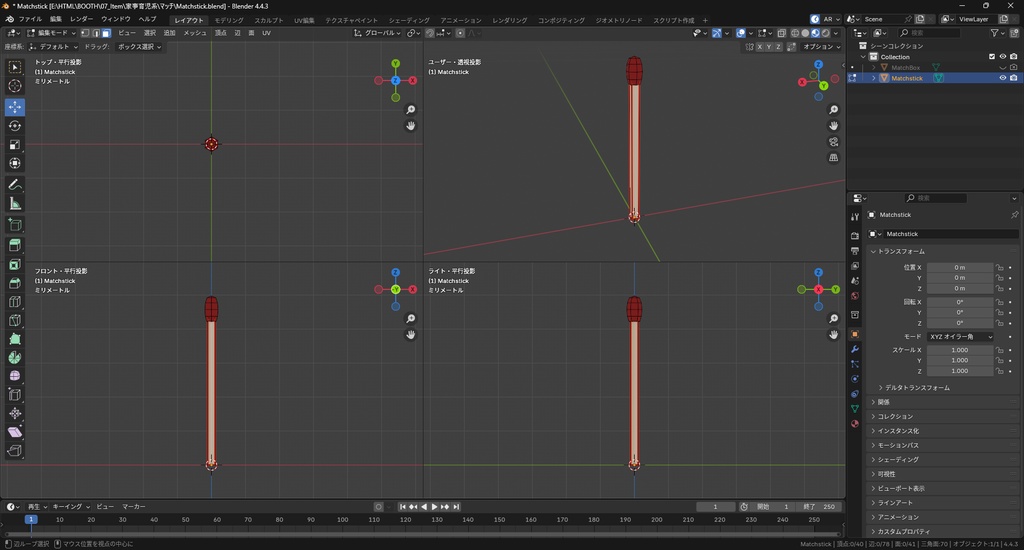Open the XYZ Euler rotation mode dropdown

pos(960,336)
